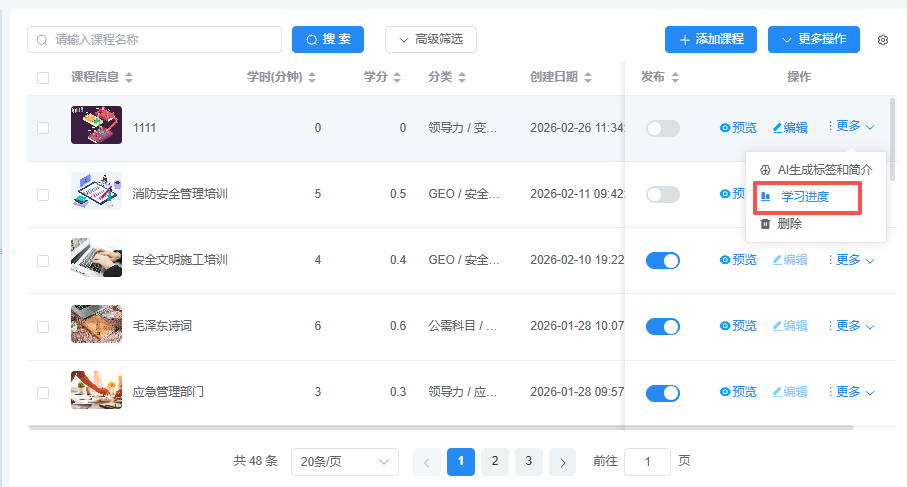Click the horizontal table scrollbar
907x487 pixels.
coord(441,428)
